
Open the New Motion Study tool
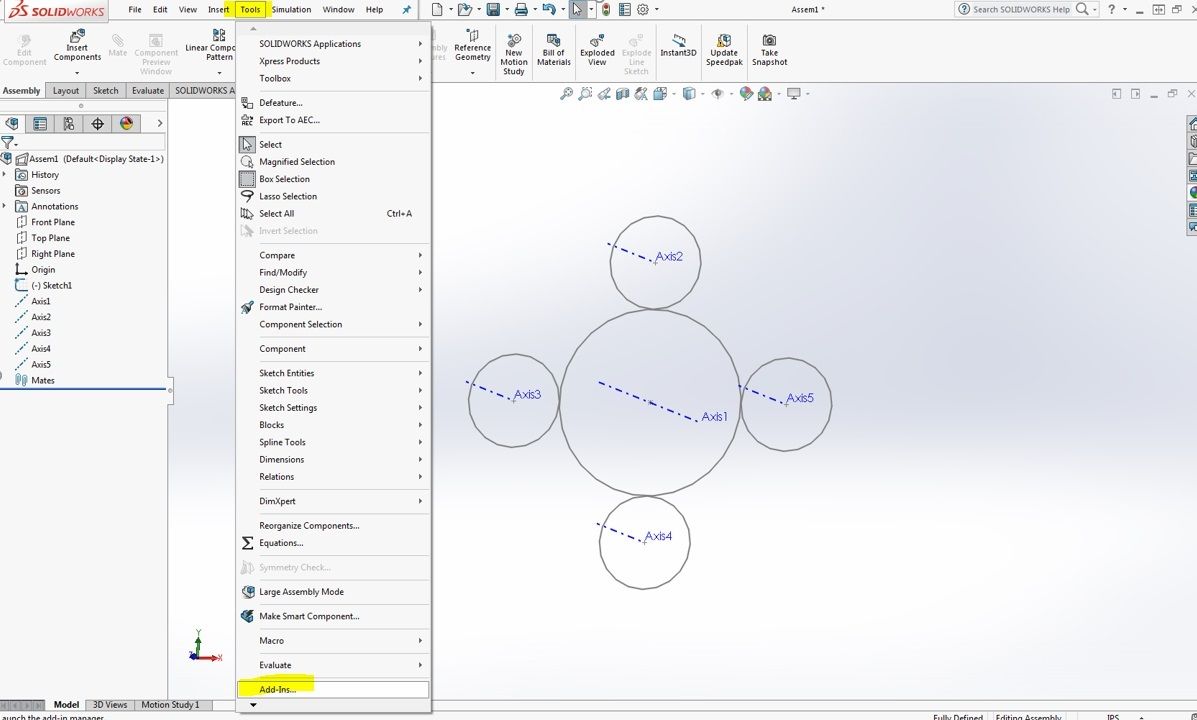[514, 53]
